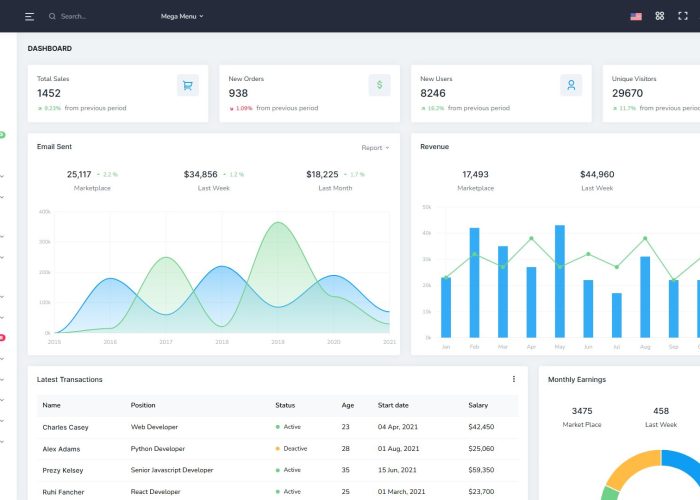Focus the Search input field
Image resolution: width=700 pixels, height=500 pixels.
(x=73, y=17)
